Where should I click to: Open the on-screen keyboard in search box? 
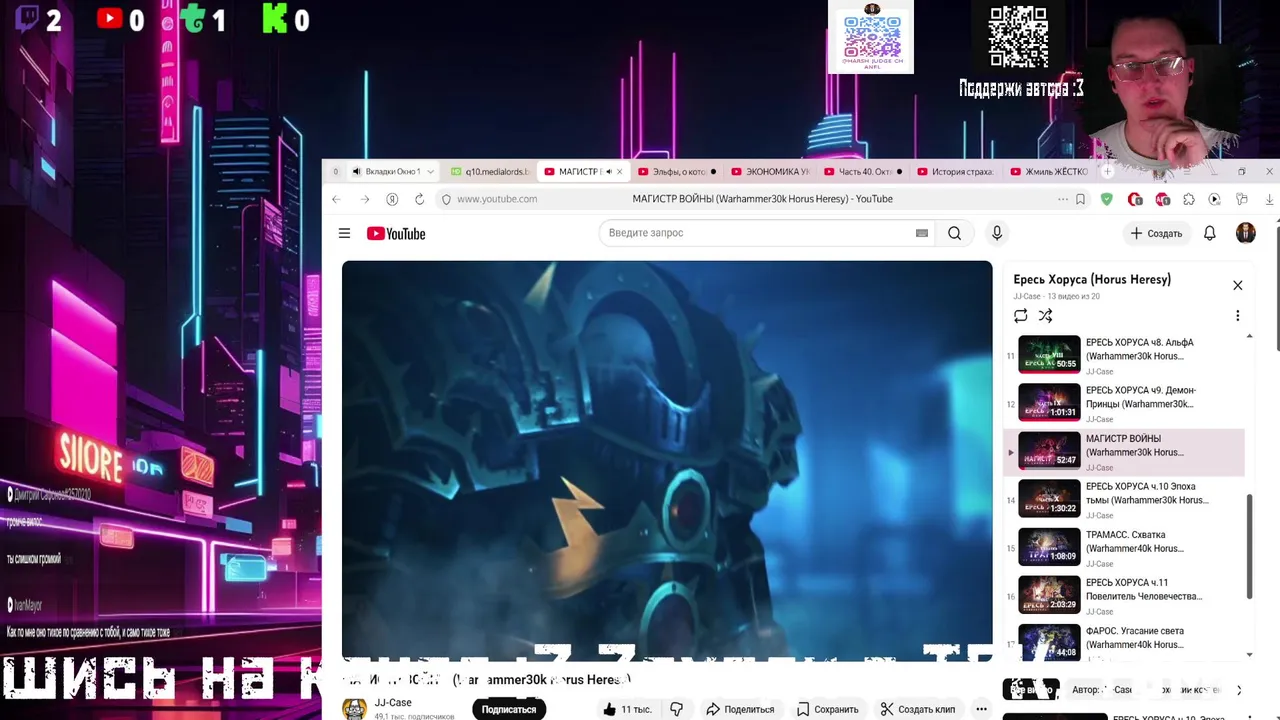[x=922, y=233]
